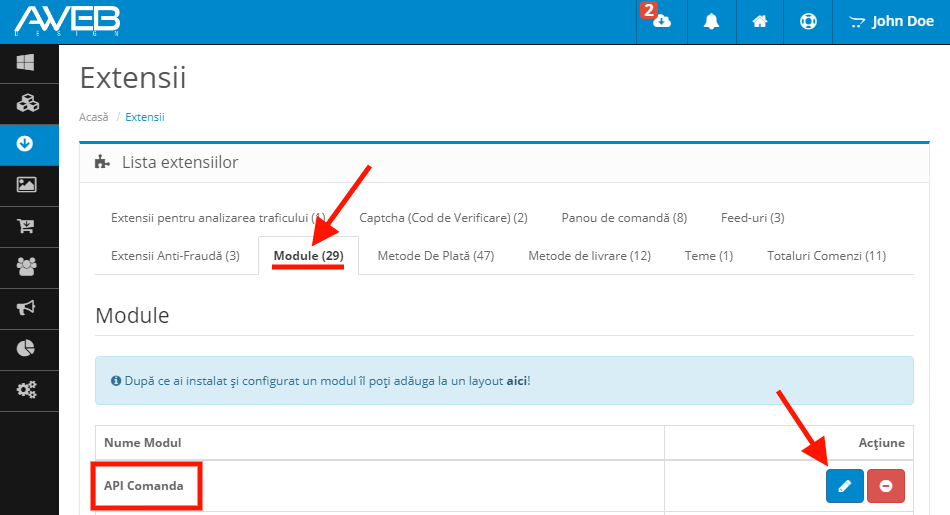
Task: Edit the API Comanda module
Action: [x=844, y=486]
